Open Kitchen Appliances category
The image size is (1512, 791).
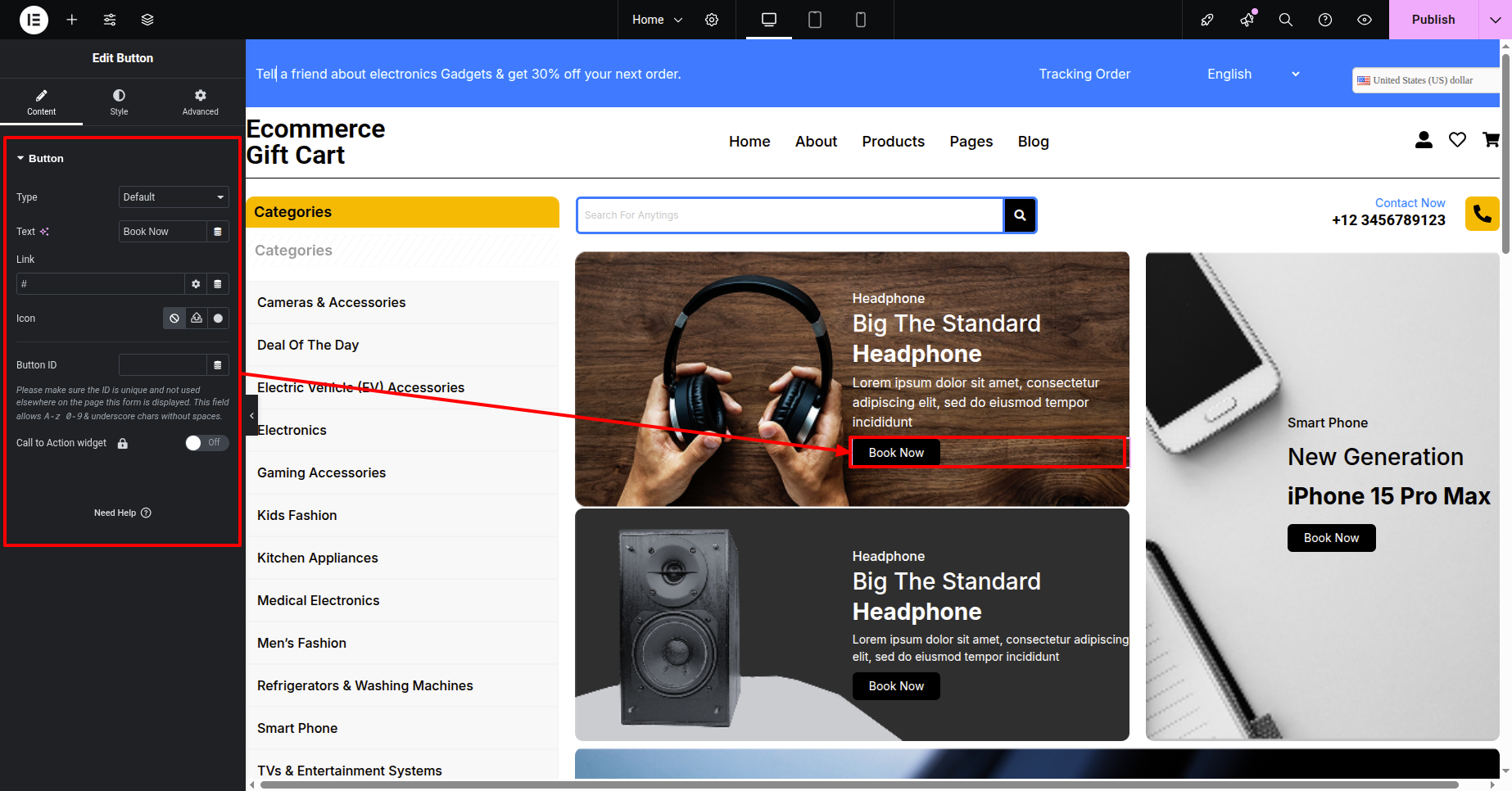click(318, 558)
